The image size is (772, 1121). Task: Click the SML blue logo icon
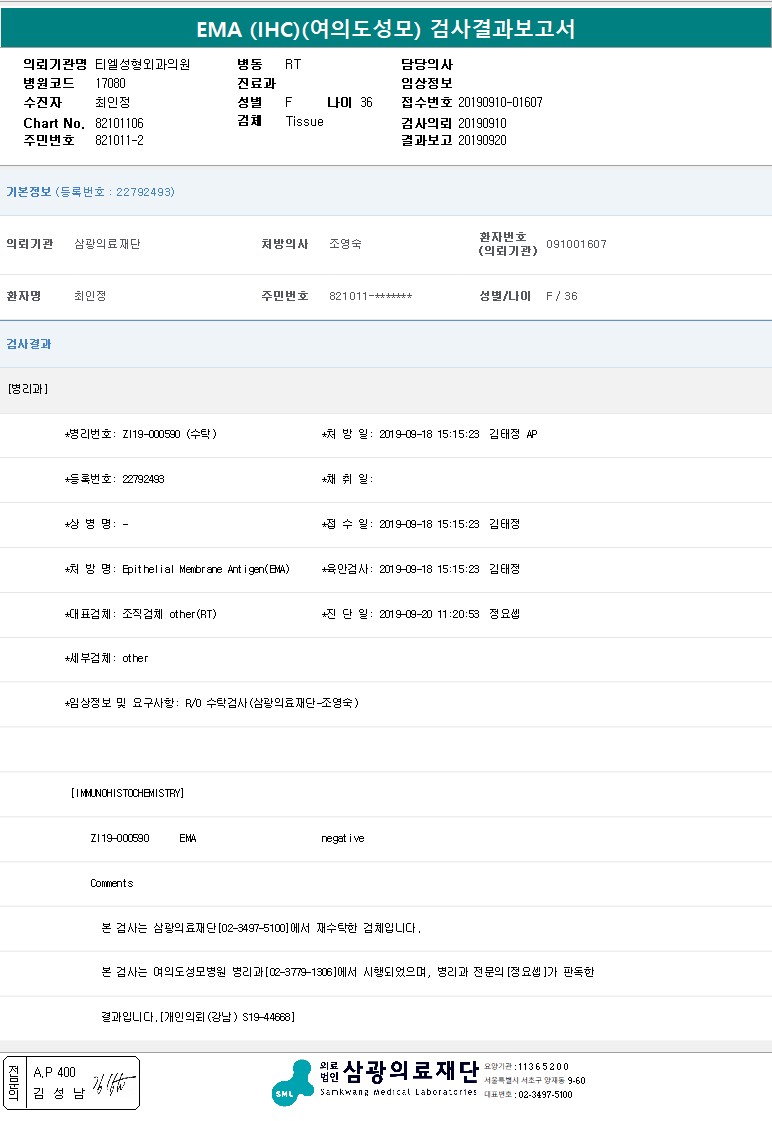pyautogui.click(x=293, y=1082)
